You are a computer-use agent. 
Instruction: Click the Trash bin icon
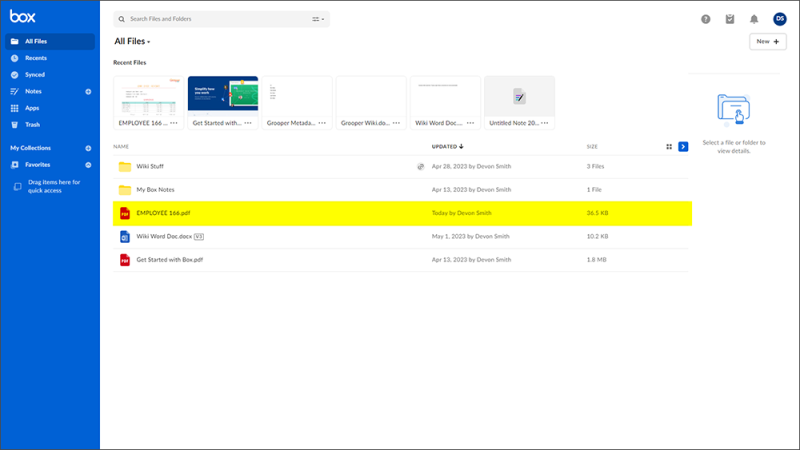click(x=14, y=124)
